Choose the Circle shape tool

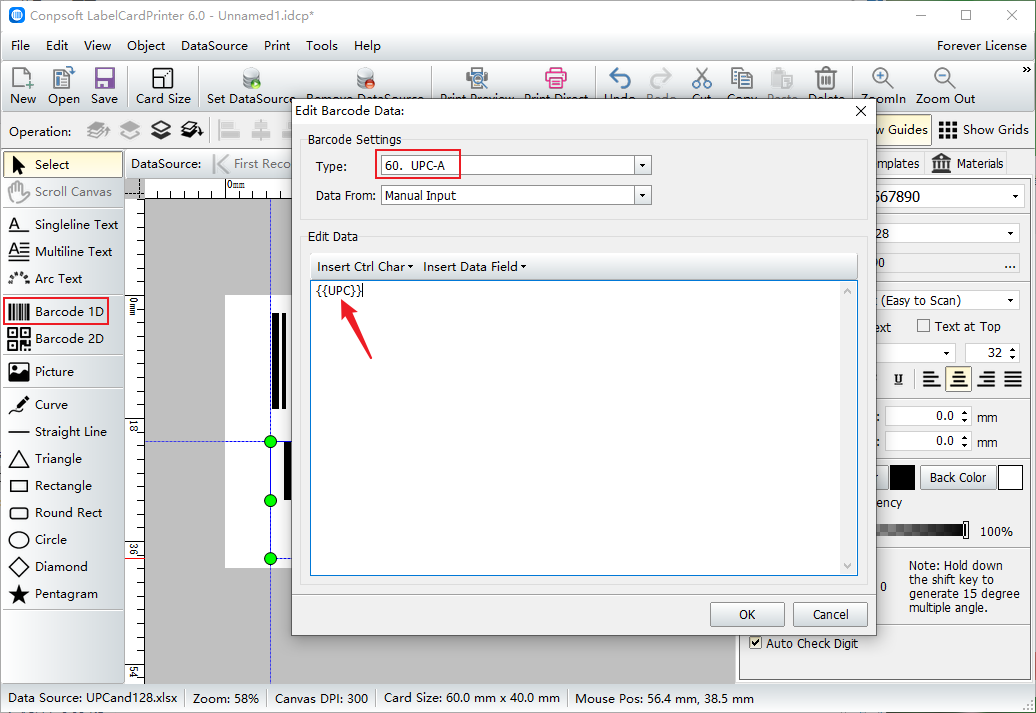click(x=63, y=540)
